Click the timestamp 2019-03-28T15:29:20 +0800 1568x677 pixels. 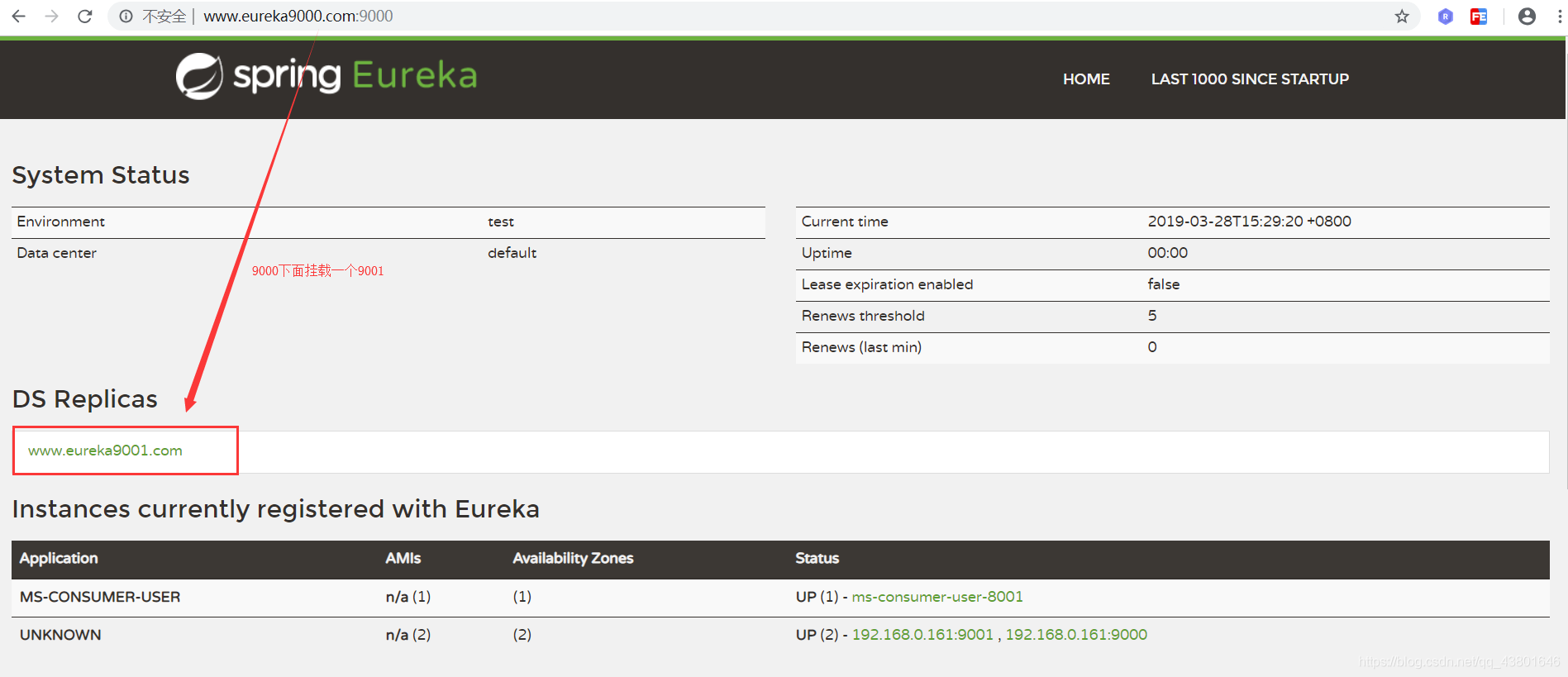pos(1249,222)
